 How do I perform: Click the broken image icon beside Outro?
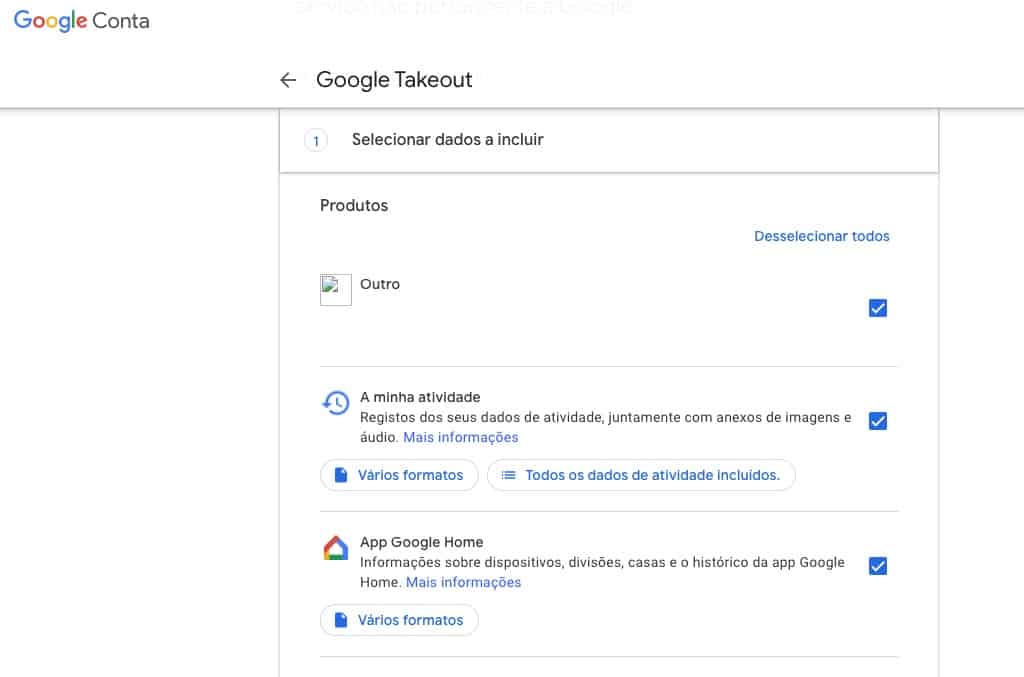[x=336, y=290]
